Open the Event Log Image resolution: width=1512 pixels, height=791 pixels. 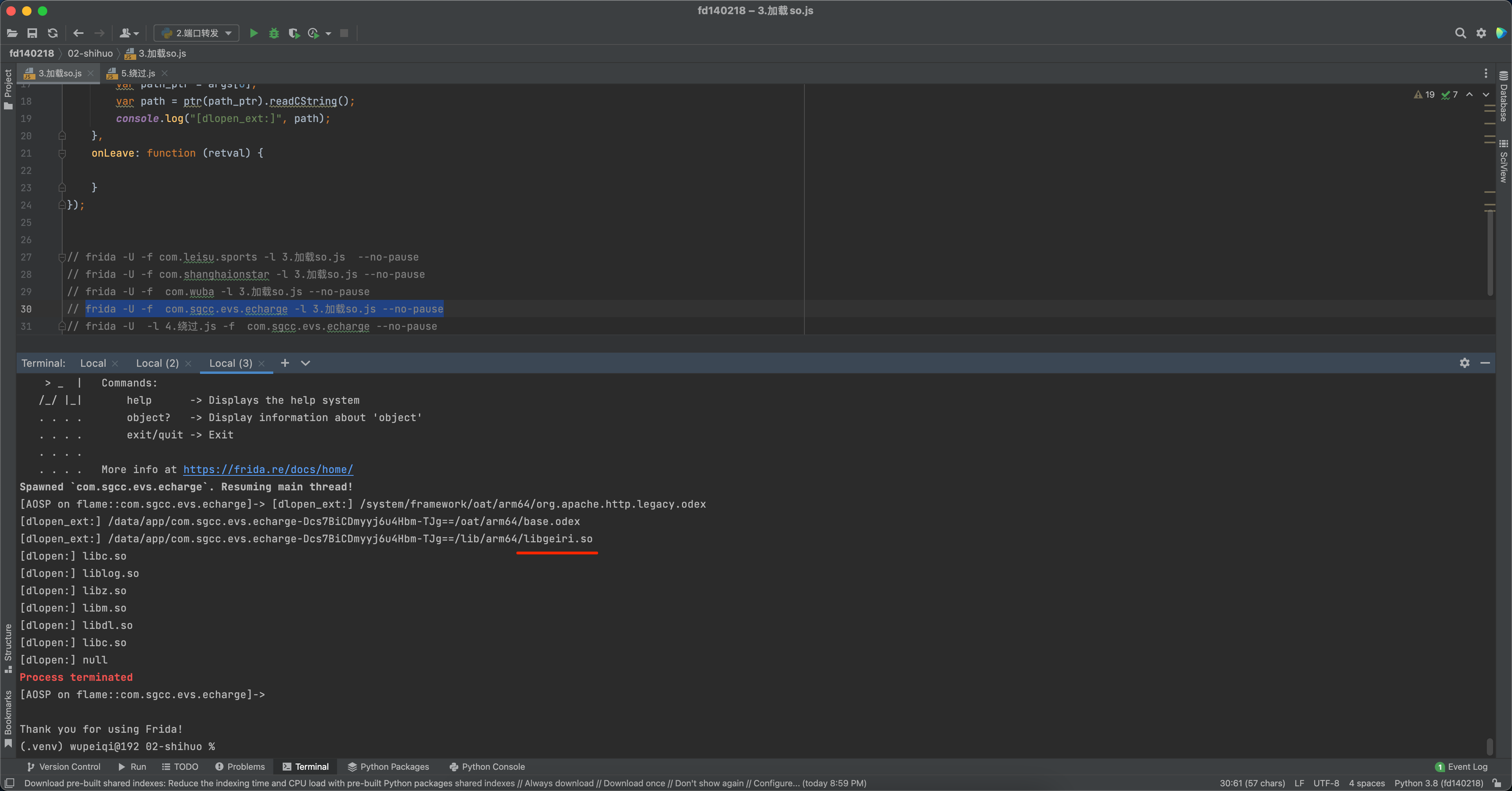(x=1462, y=767)
